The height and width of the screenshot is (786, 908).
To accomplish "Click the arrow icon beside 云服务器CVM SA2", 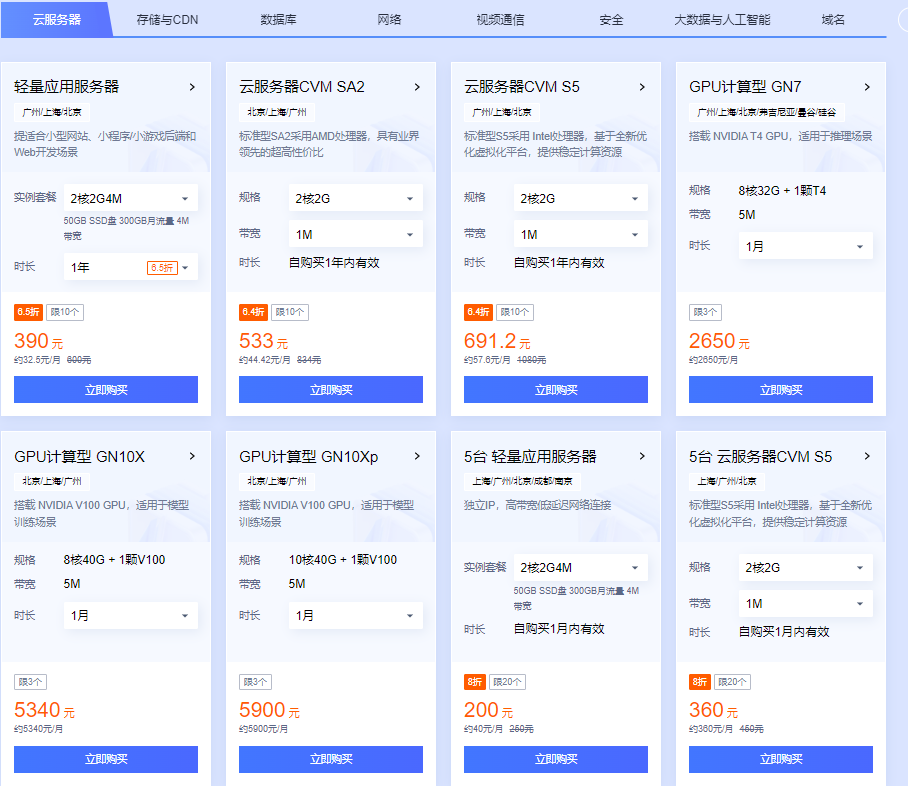I will tap(417, 87).
